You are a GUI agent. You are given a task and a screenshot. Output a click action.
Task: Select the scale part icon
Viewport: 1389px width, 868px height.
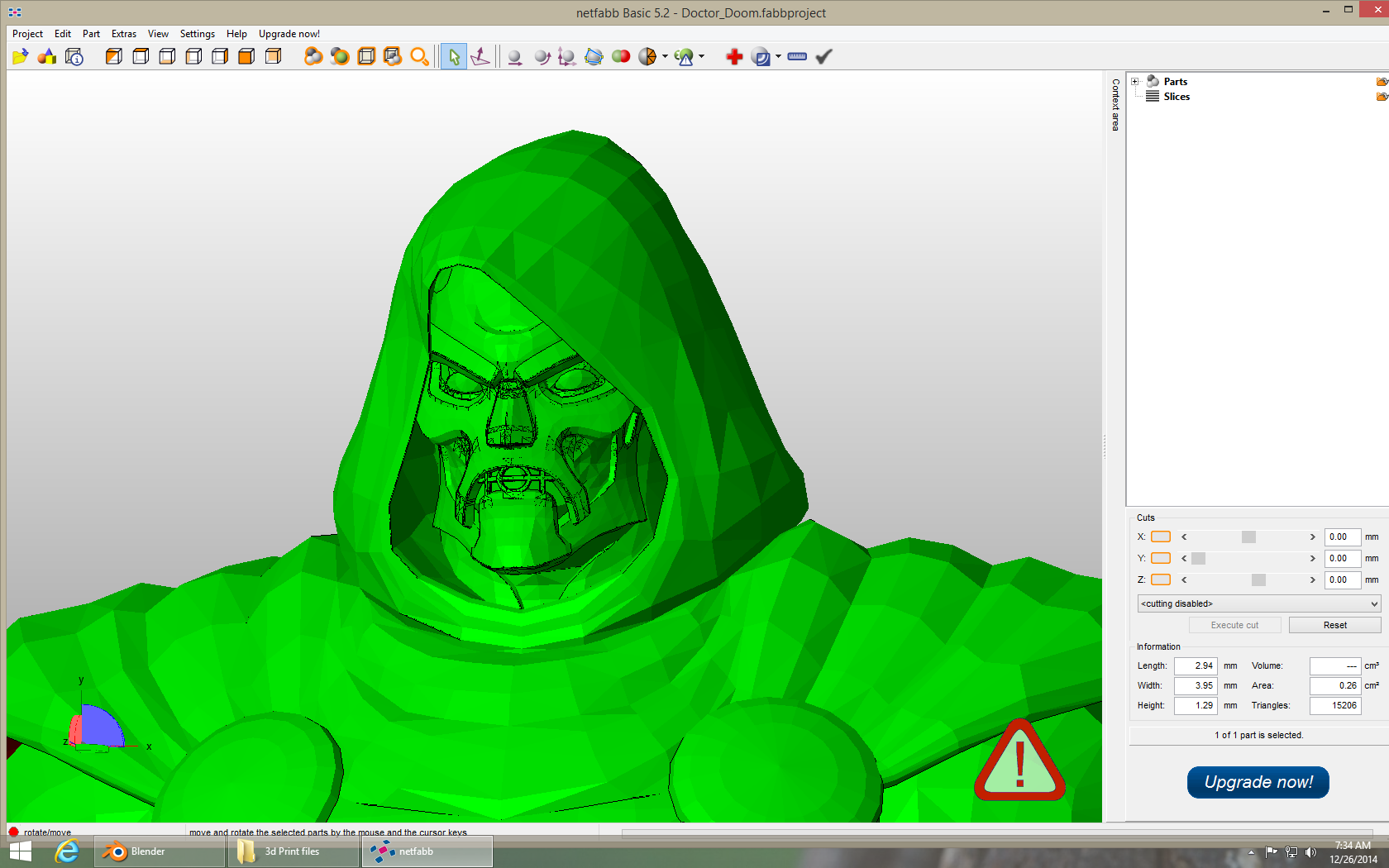click(x=567, y=56)
